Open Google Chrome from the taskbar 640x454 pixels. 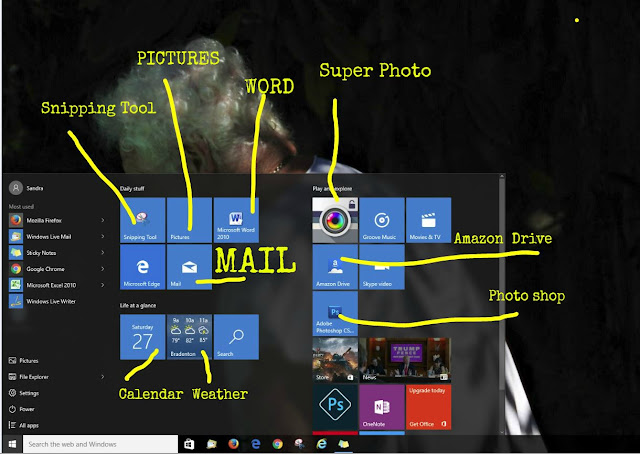pyautogui.click(x=278, y=444)
